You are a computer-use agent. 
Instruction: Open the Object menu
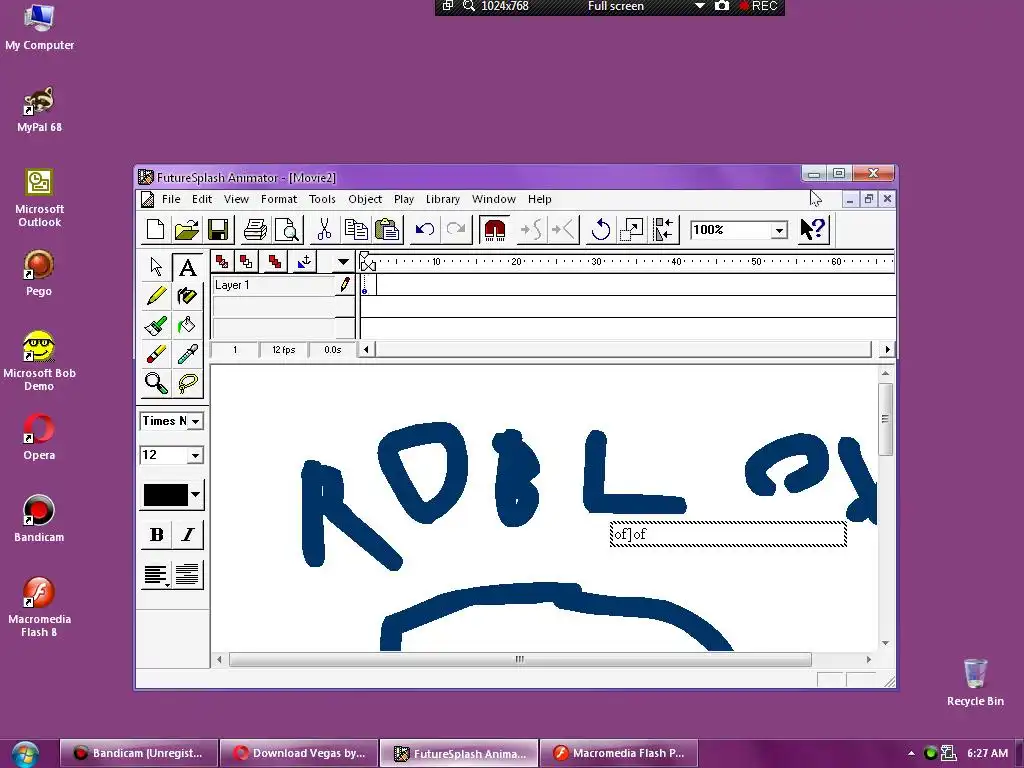[x=365, y=199]
